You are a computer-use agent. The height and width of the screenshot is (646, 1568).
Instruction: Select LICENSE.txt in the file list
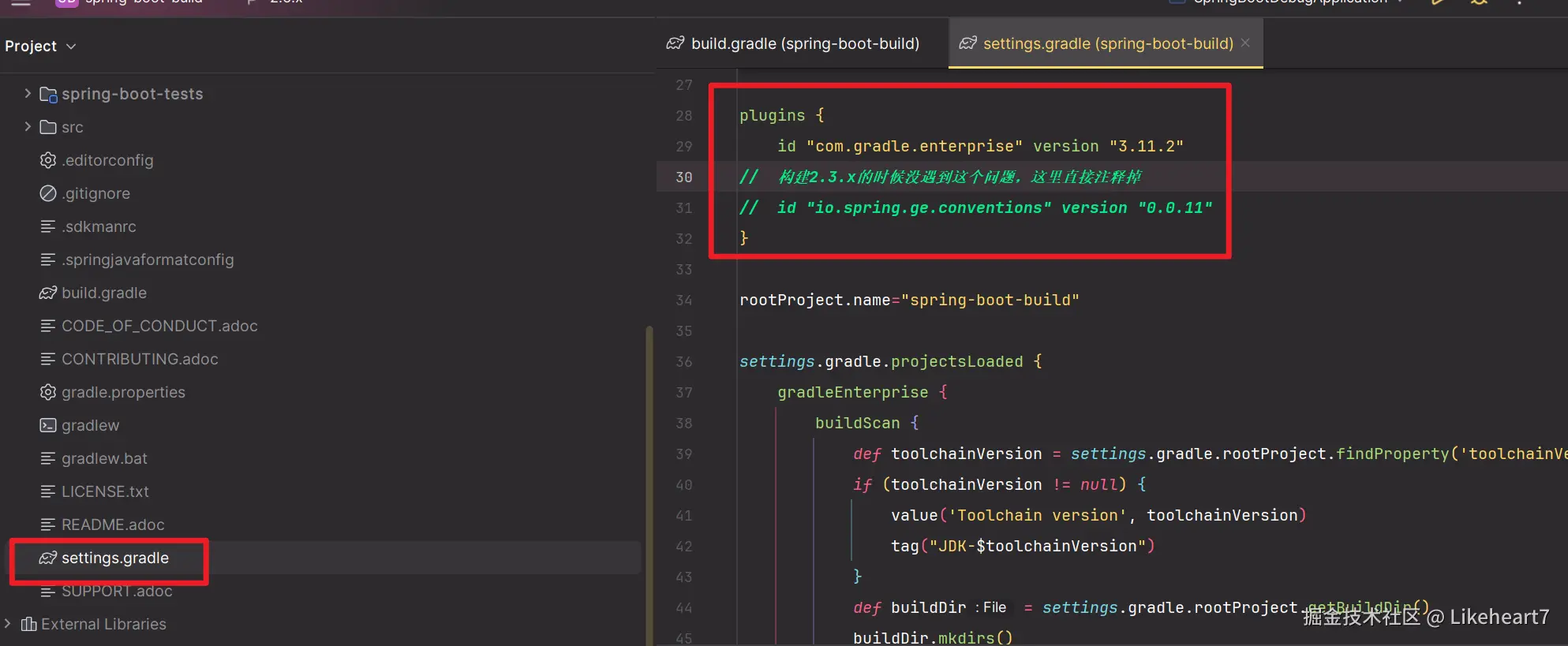pos(105,491)
